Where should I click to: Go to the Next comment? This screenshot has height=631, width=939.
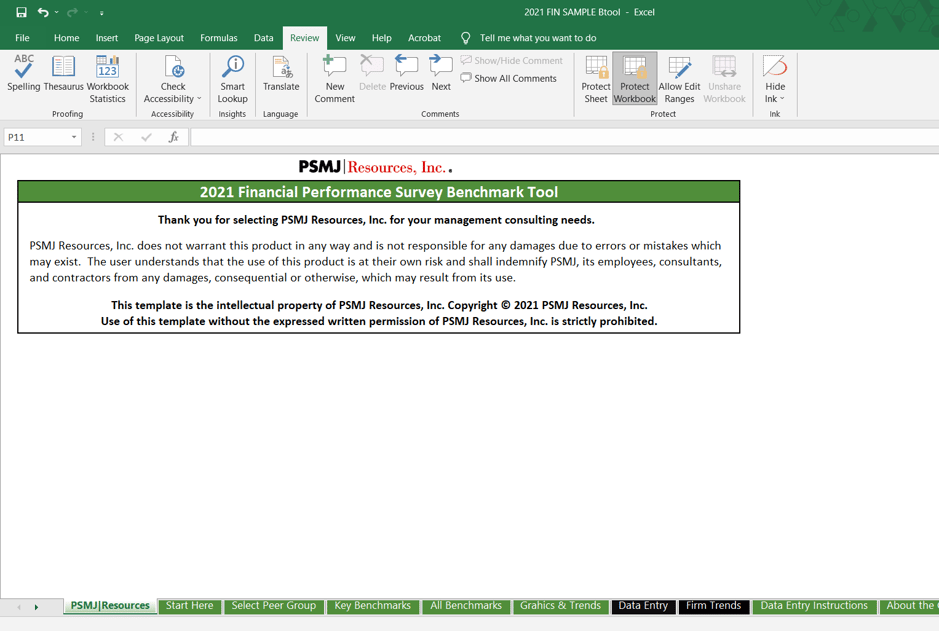pos(441,73)
